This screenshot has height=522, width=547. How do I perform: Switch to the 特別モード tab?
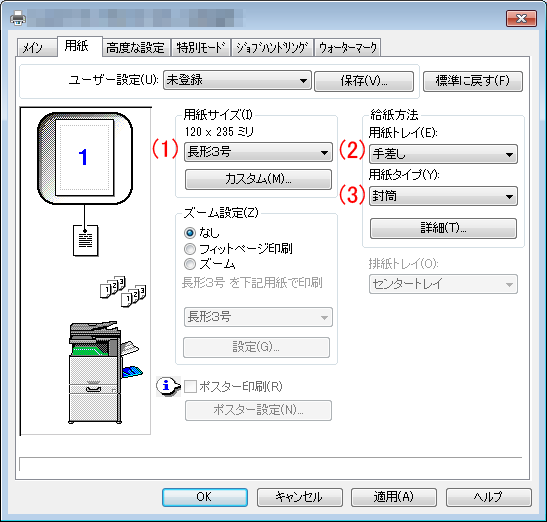pos(201,47)
